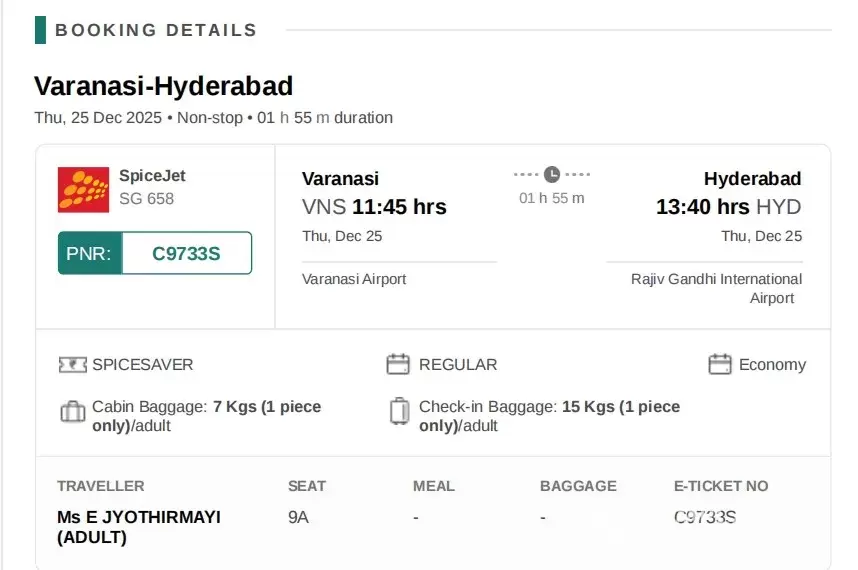Click the E-TICKET NO value
Image resolution: width=858 pixels, height=570 pixels.
tap(704, 517)
